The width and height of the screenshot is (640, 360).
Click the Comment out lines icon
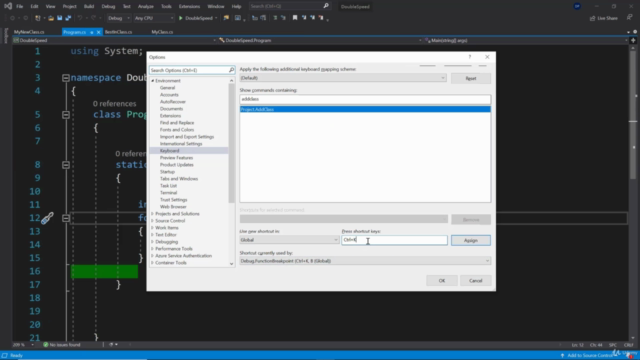coord(275,18)
